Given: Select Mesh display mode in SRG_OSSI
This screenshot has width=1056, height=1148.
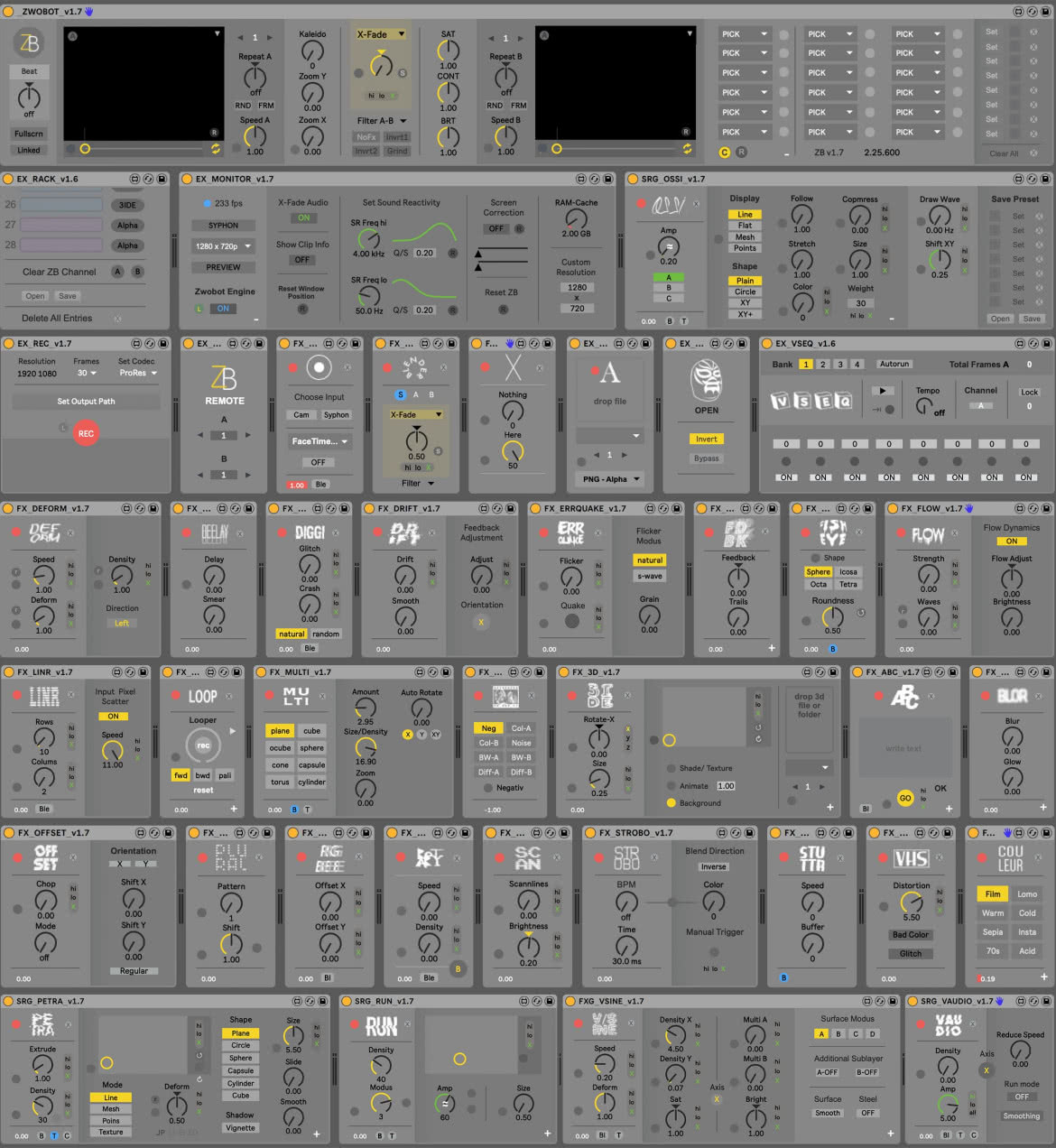Looking at the screenshot, I should tap(745, 237).
